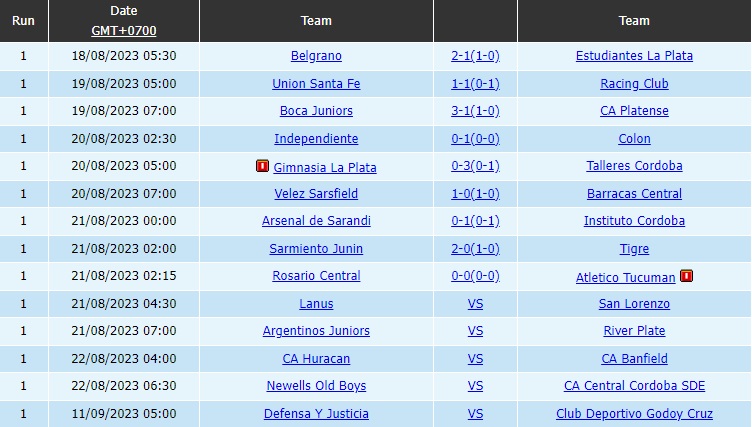
Task: Select Boca Juniors team link
Action: (x=316, y=111)
